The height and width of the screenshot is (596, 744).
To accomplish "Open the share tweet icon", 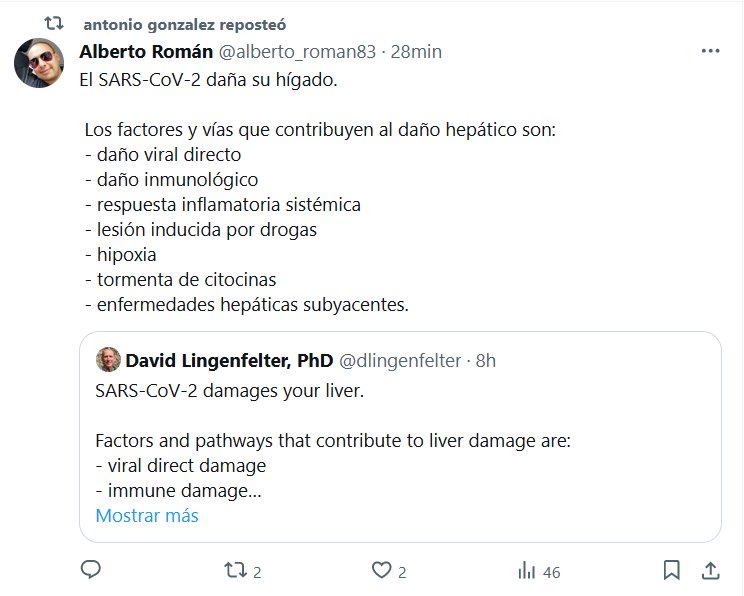I will click(x=710, y=571).
